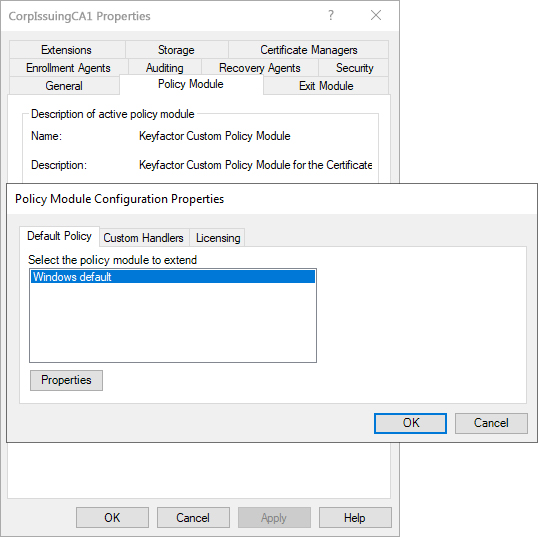
Task: Open the Recovery Agents tab
Action: (260, 68)
